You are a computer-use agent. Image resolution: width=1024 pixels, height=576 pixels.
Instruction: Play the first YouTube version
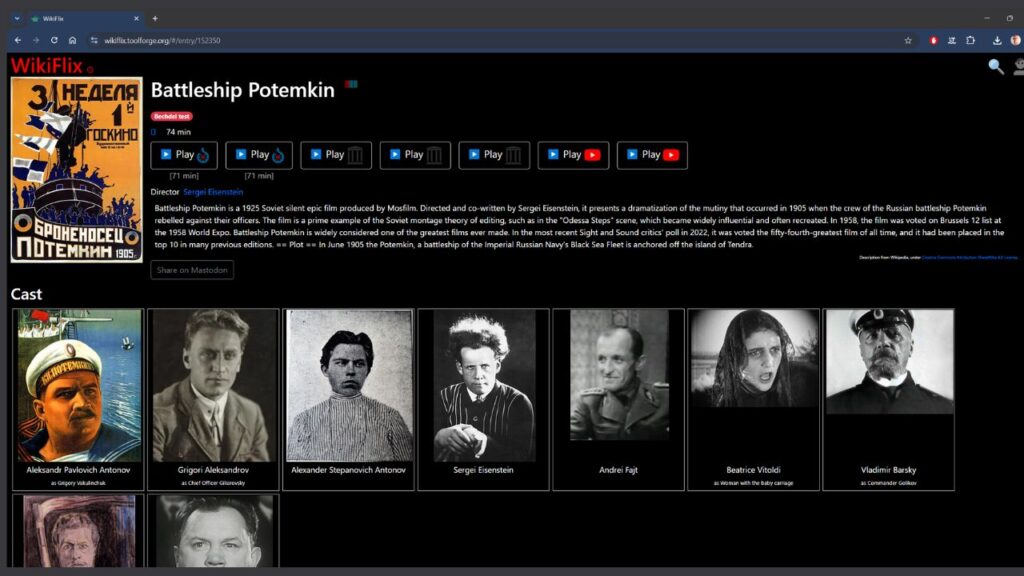click(573, 155)
